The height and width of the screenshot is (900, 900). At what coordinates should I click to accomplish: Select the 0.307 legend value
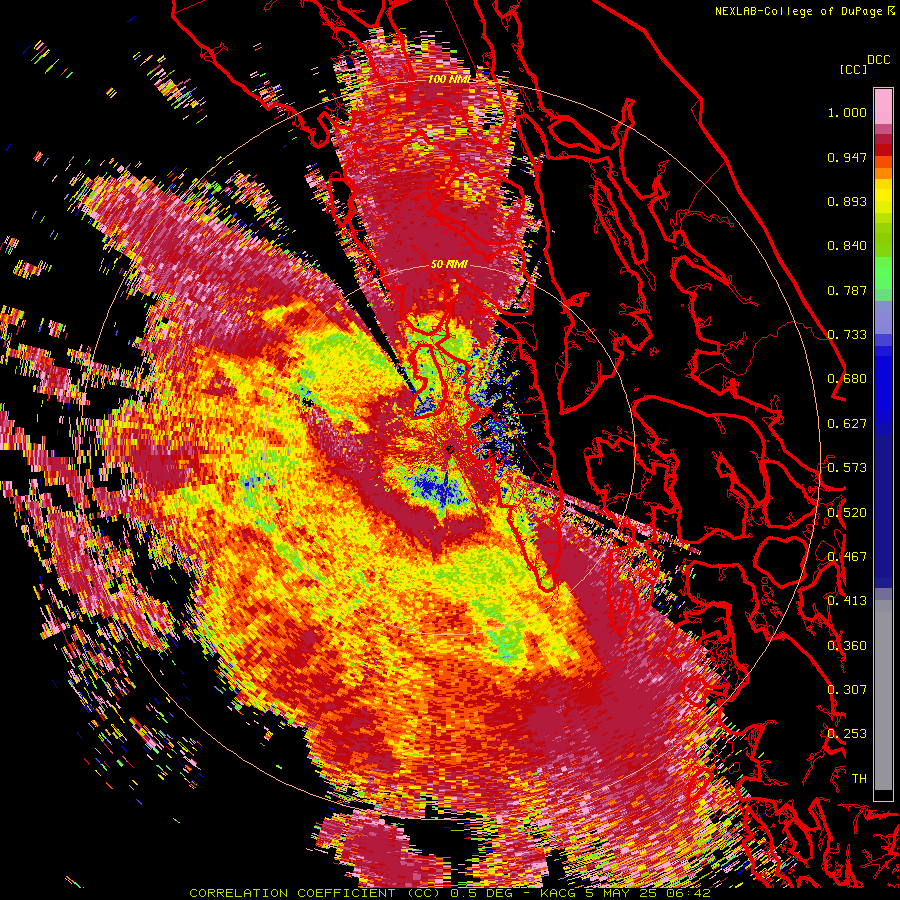tap(847, 690)
